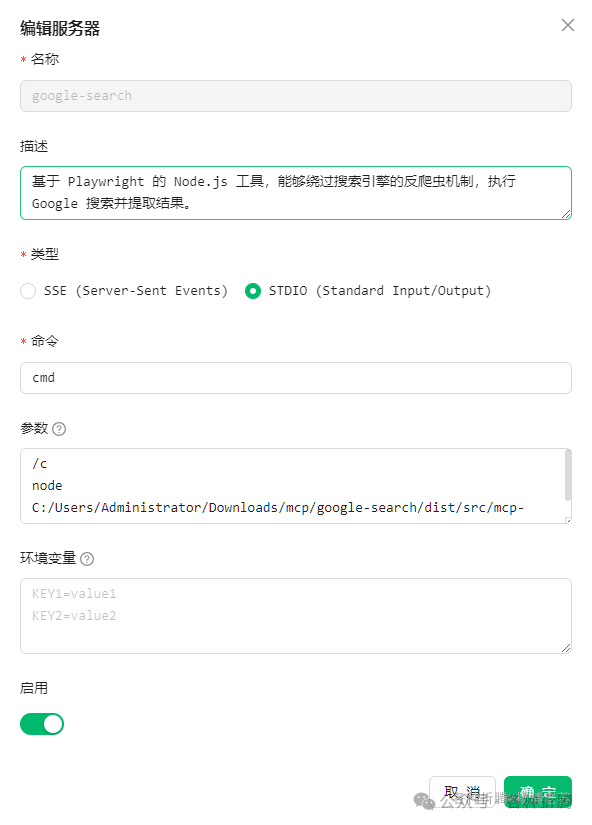This screenshot has height=825, width=592.
Task: Click the 取消 cancel button
Action: click(x=462, y=792)
